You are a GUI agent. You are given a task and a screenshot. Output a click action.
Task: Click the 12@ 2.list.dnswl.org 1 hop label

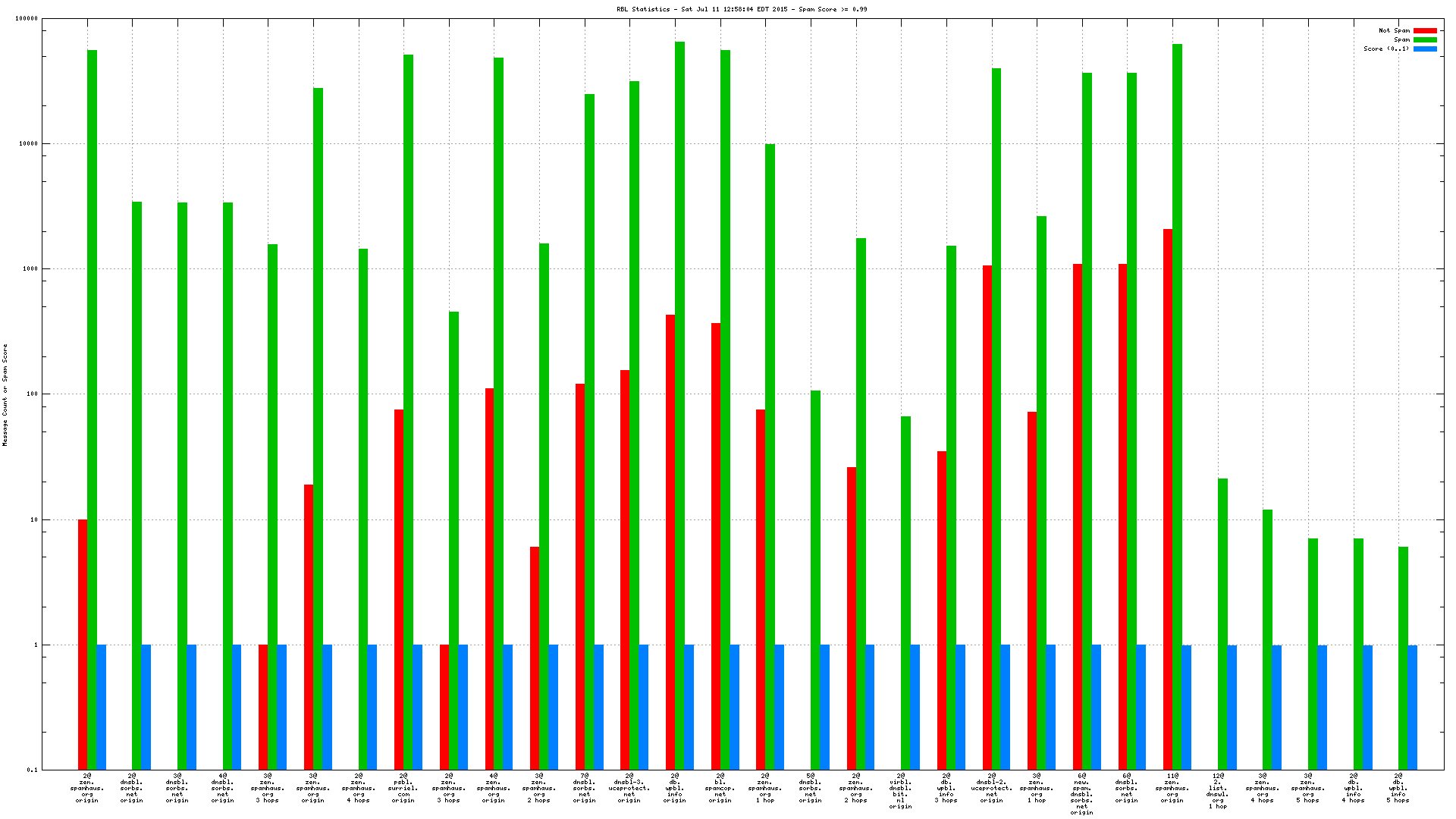[1218, 791]
